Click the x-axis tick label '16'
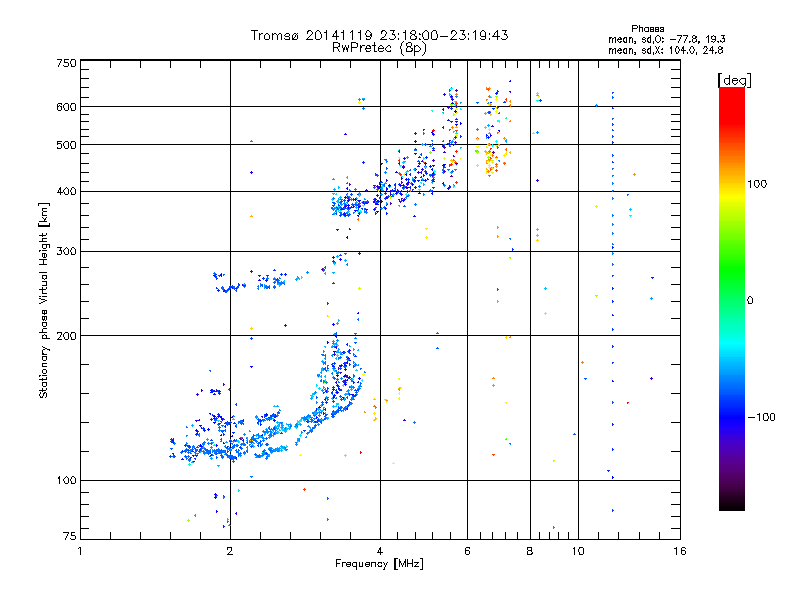 tap(680, 551)
